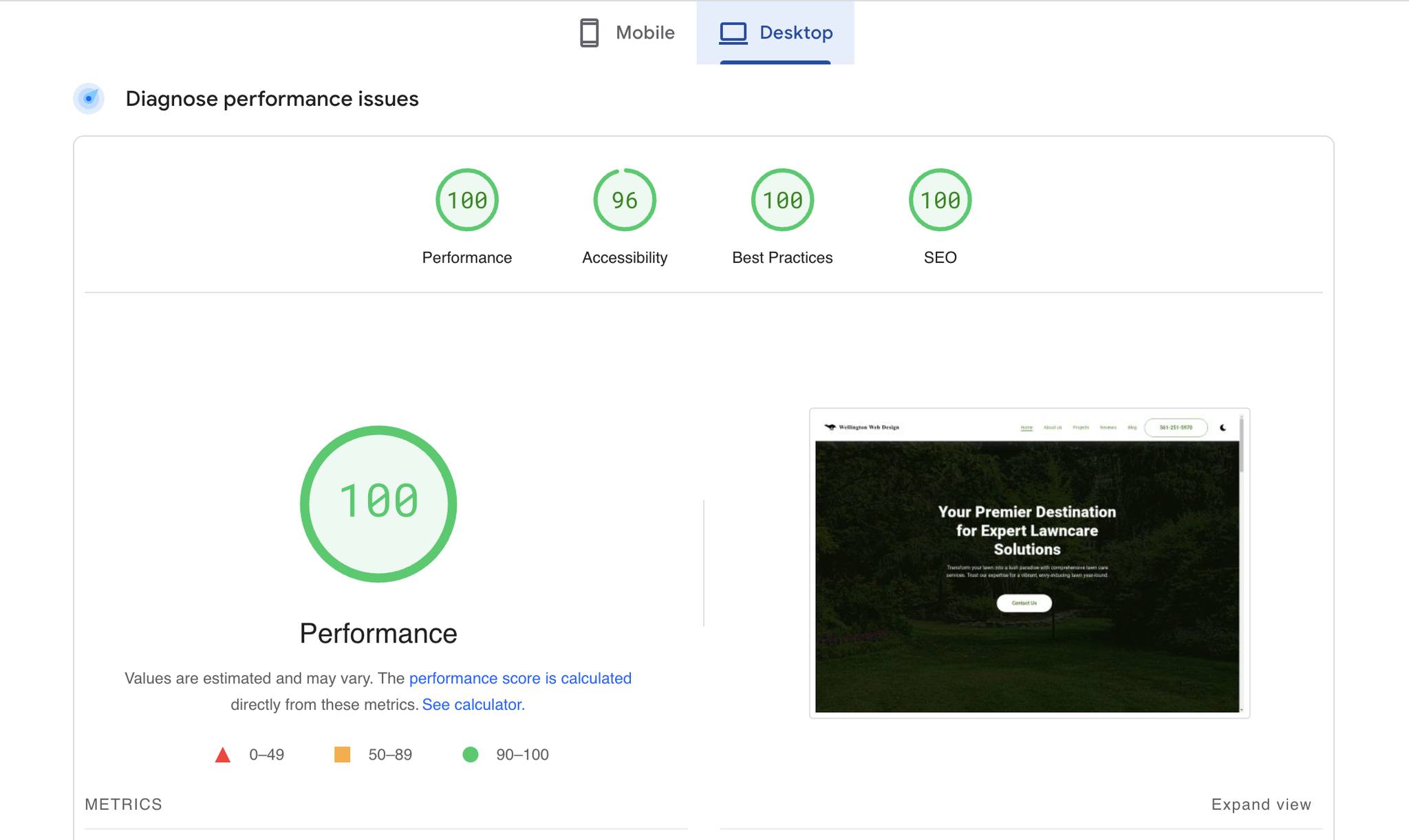The height and width of the screenshot is (840, 1409).
Task: Click the Mobile phone icon
Action: coord(589,32)
